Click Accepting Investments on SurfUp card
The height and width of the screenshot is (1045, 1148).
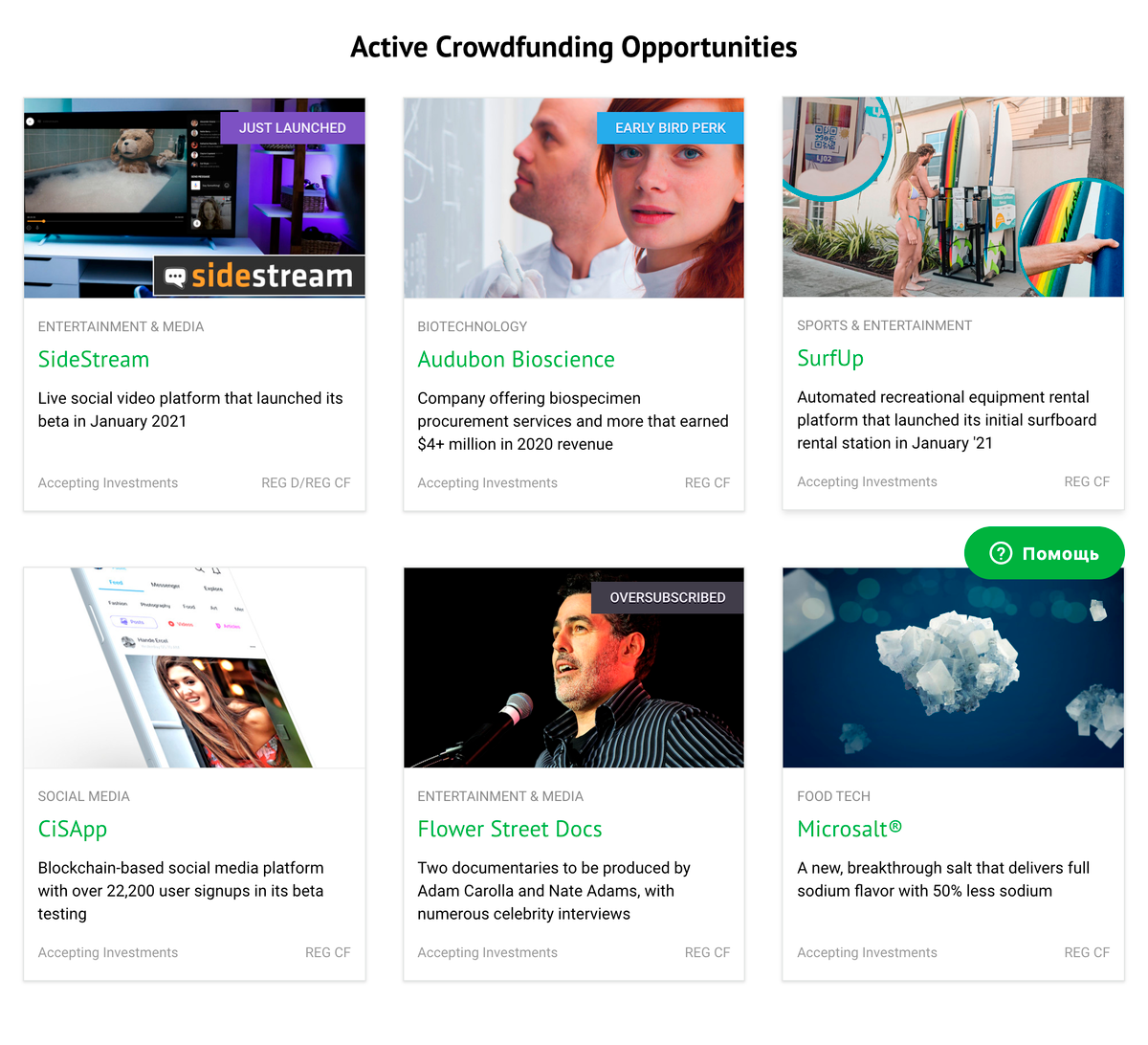(x=867, y=482)
